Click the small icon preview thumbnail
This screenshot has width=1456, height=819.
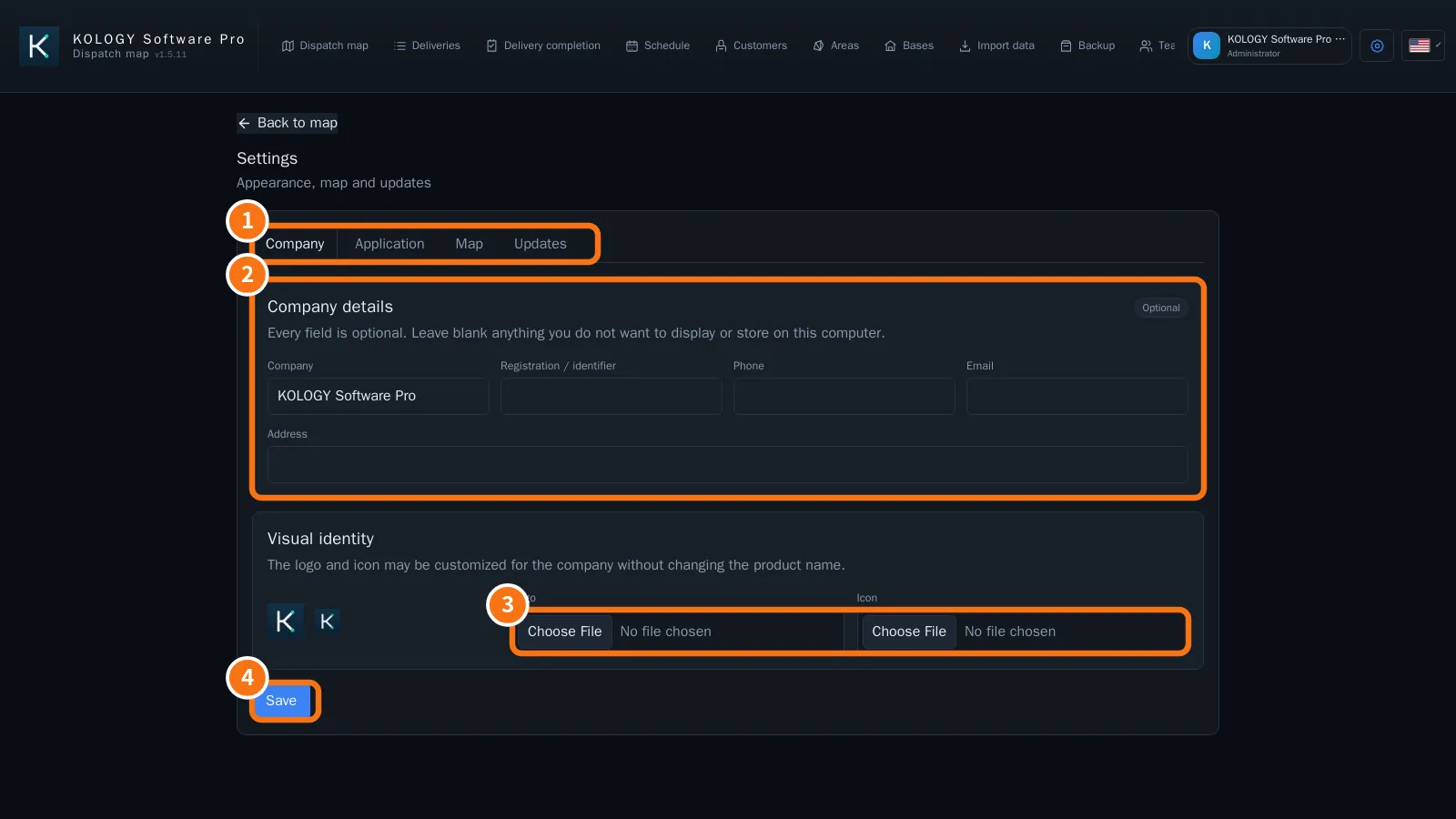click(328, 622)
